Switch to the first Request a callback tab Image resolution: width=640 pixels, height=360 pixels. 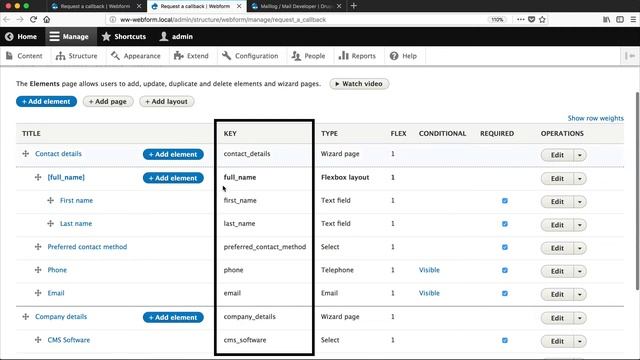coord(96,6)
